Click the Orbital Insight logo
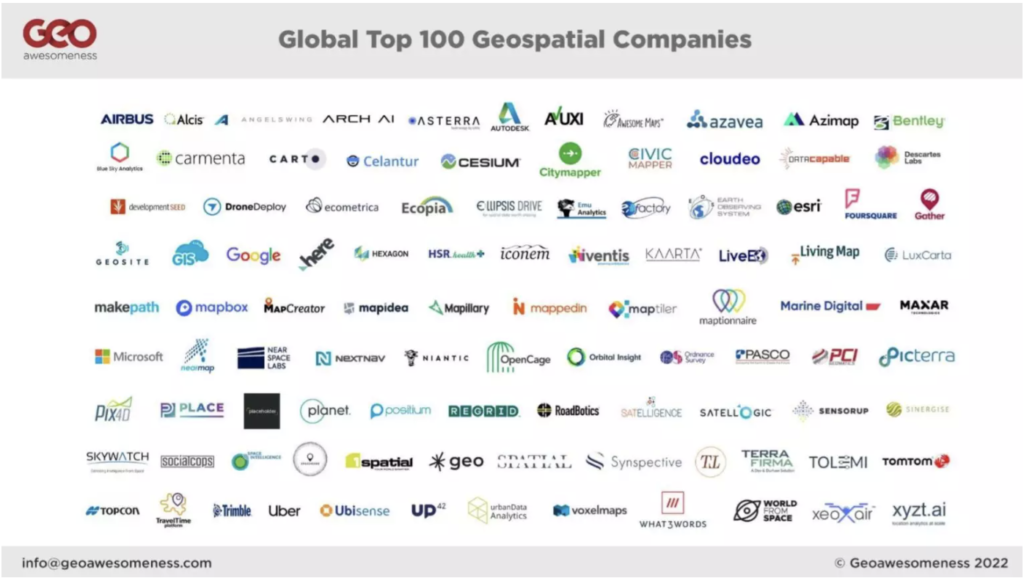 pos(604,357)
